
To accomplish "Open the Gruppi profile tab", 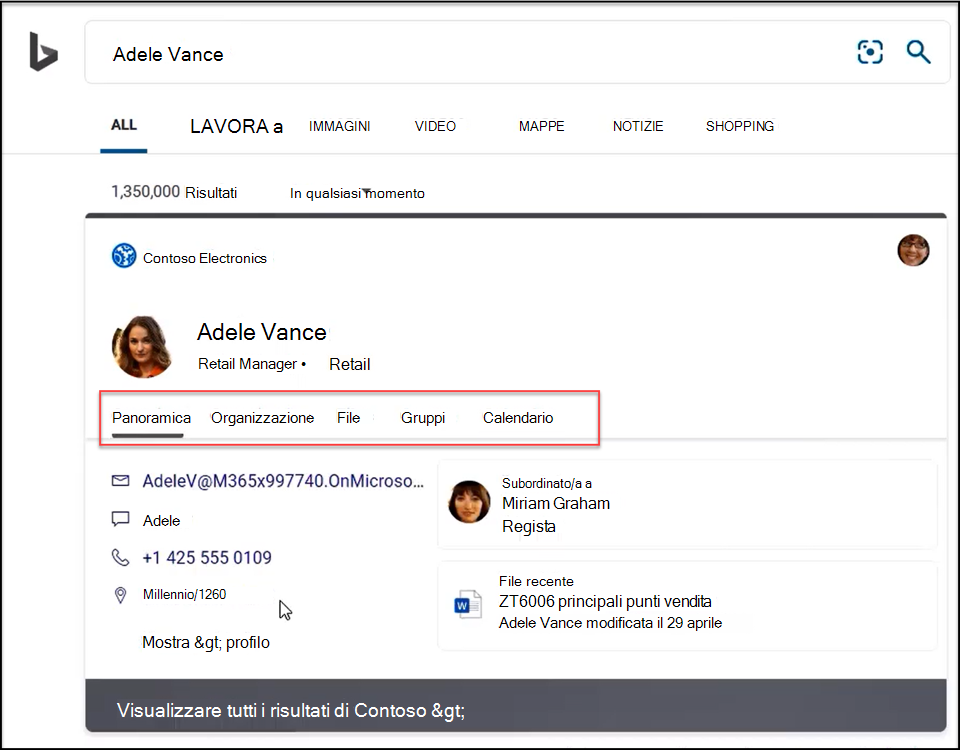I will click(423, 418).
